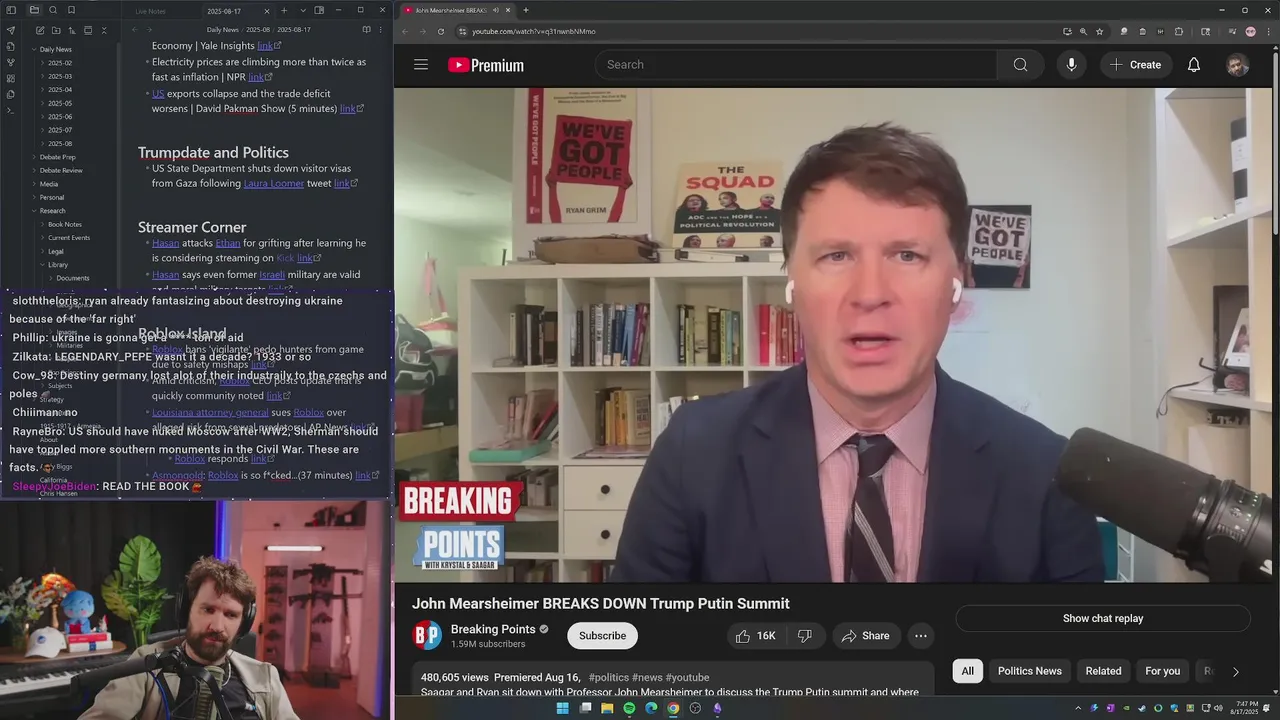Open the YouTube guide hamburger menu
Viewport: 1280px width, 720px height.
pyautogui.click(x=421, y=65)
